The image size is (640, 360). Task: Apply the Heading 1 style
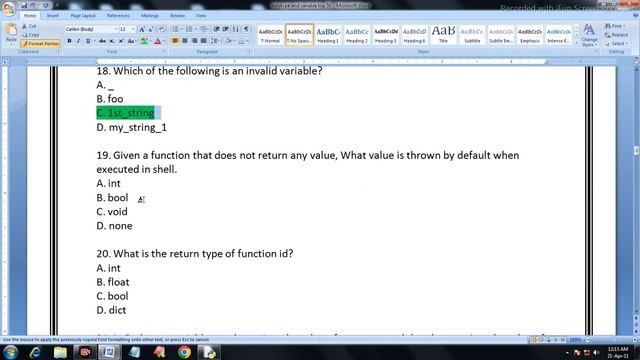[328, 35]
